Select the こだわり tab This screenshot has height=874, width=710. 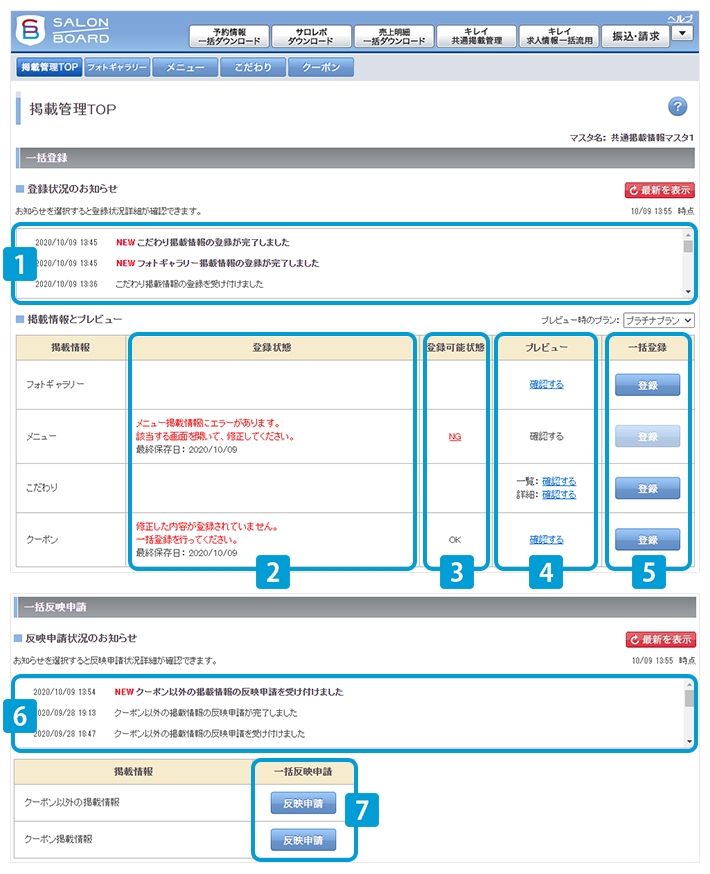252,68
